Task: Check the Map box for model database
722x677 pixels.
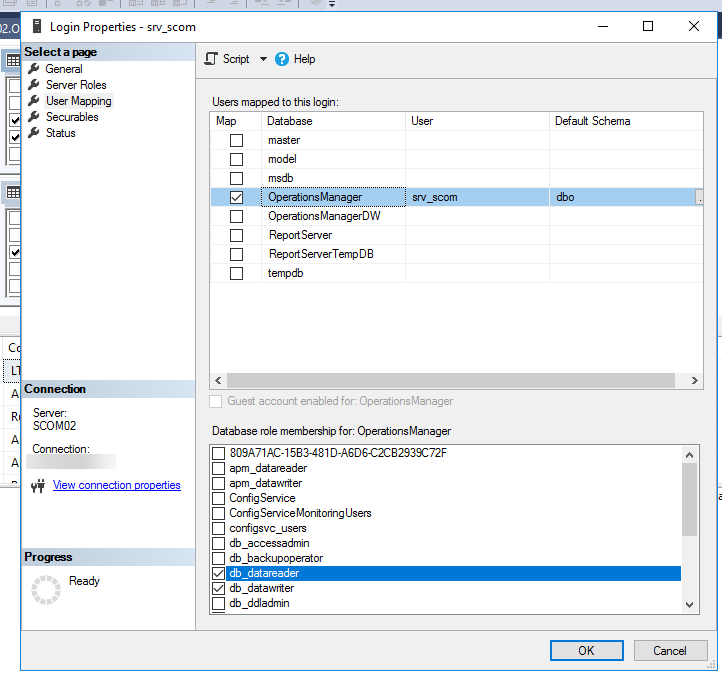Action: (x=236, y=159)
